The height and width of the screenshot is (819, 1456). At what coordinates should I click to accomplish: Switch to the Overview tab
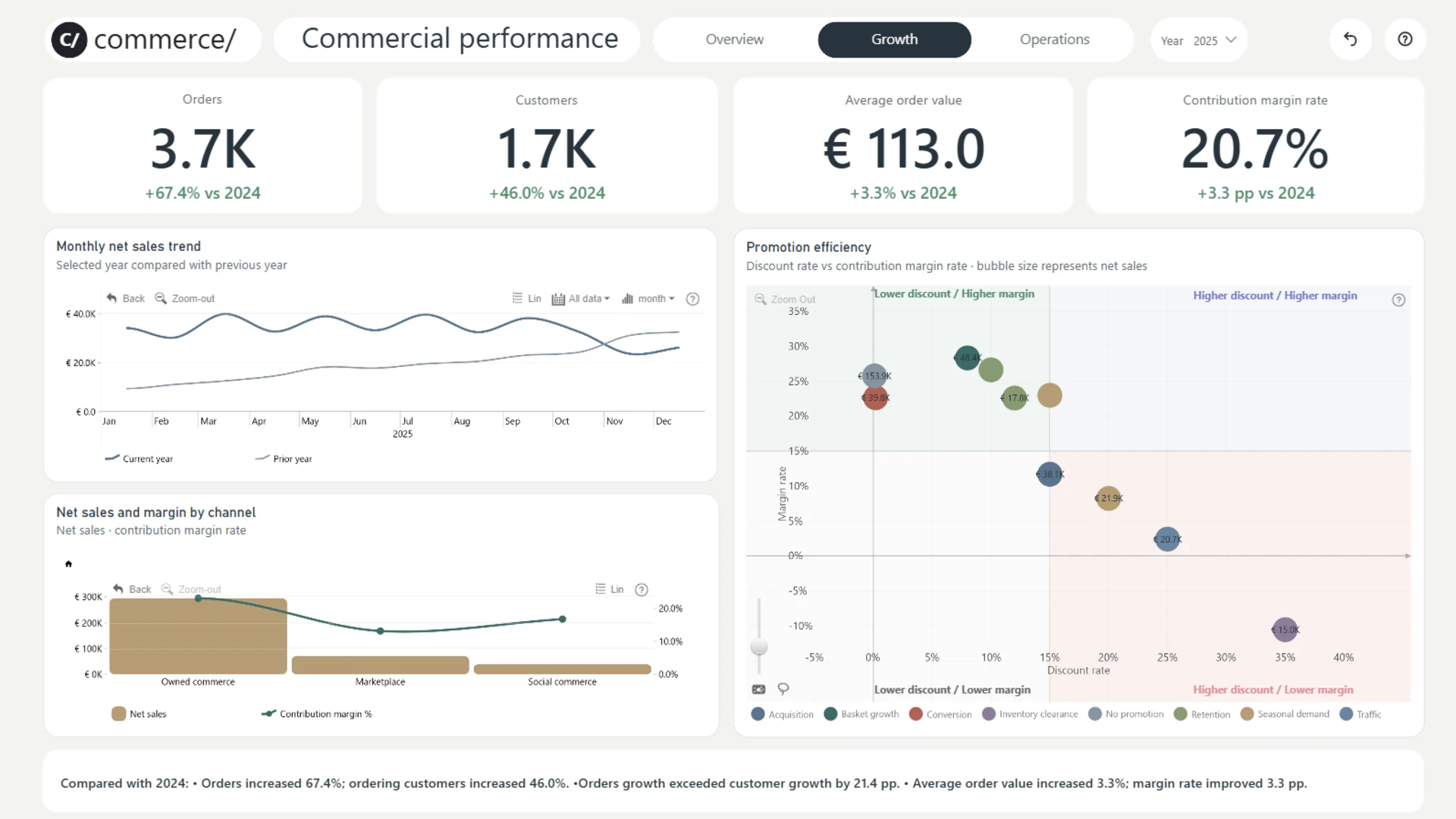tap(734, 39)
